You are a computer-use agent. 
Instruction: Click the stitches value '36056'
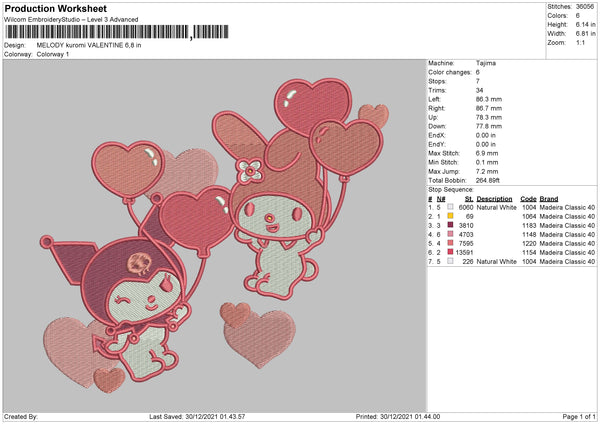tap(585, 7)
